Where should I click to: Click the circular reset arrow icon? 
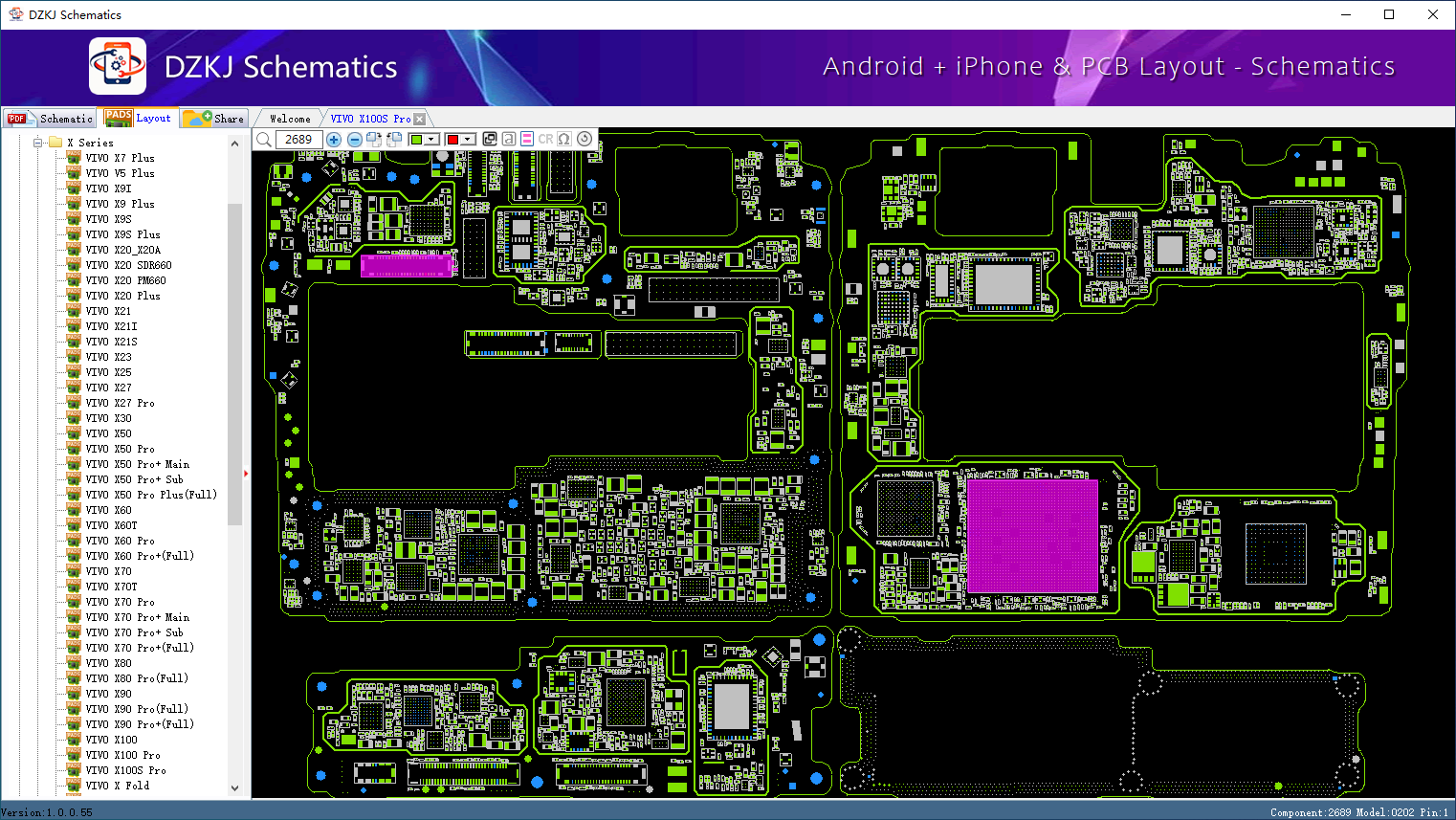pyautogui.click(x=585, y=140)
